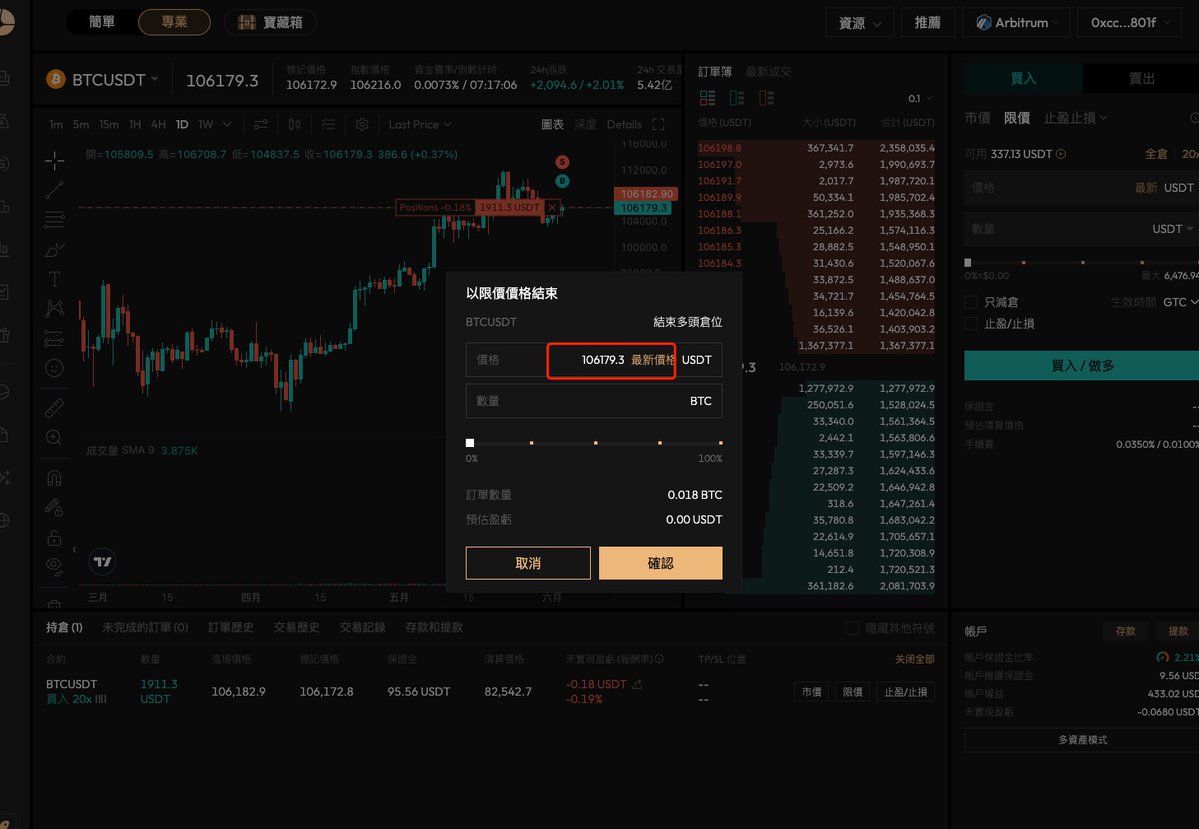The height and width of the screenshot is (829, 1199).
Task: Click ask price 106198.8 row
Action: pyautogui.click(x=817, y=148)
